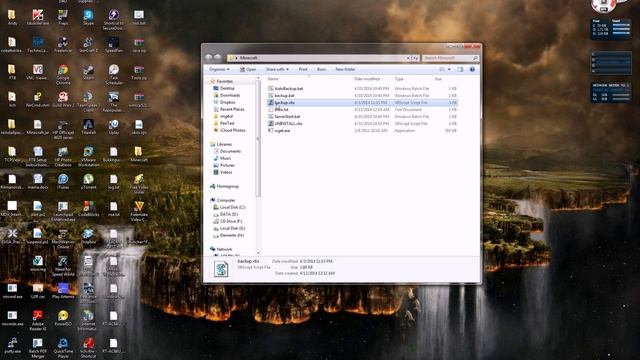Open Documents library in the sidebar
This screenshot has width=640, height=360.
click(230, 151)
